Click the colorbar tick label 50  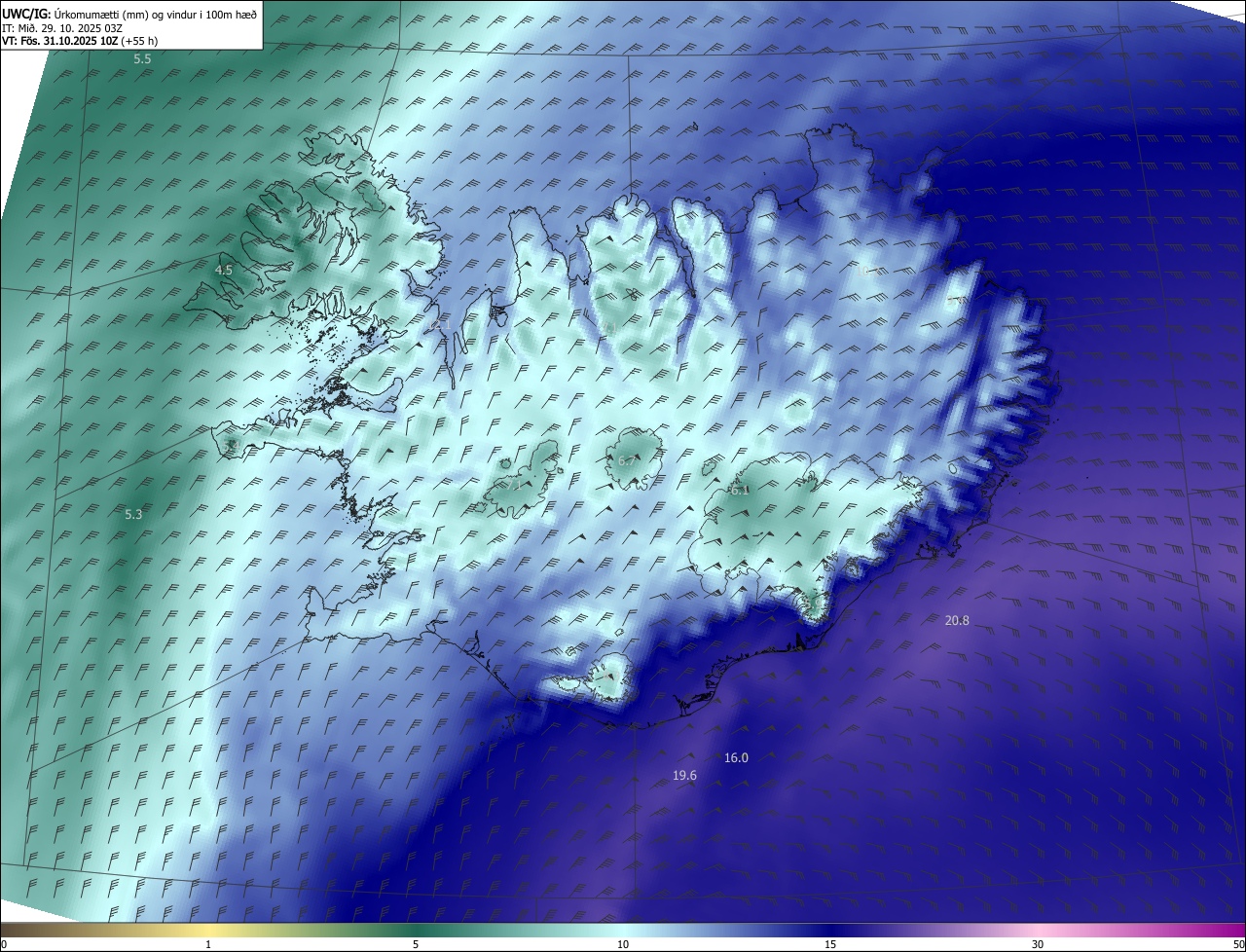1237,944
